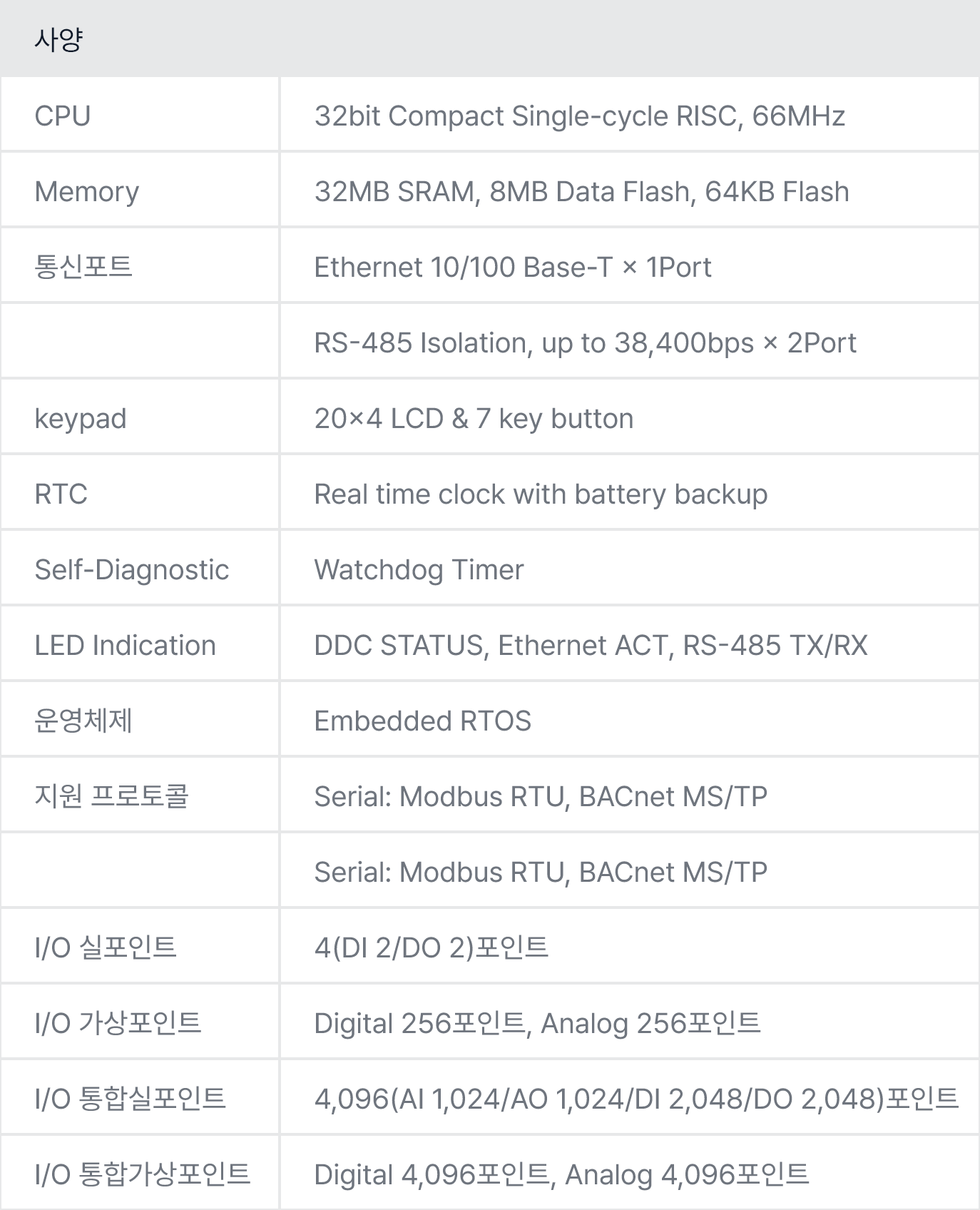Click the Embedded RTOS value

423,721
